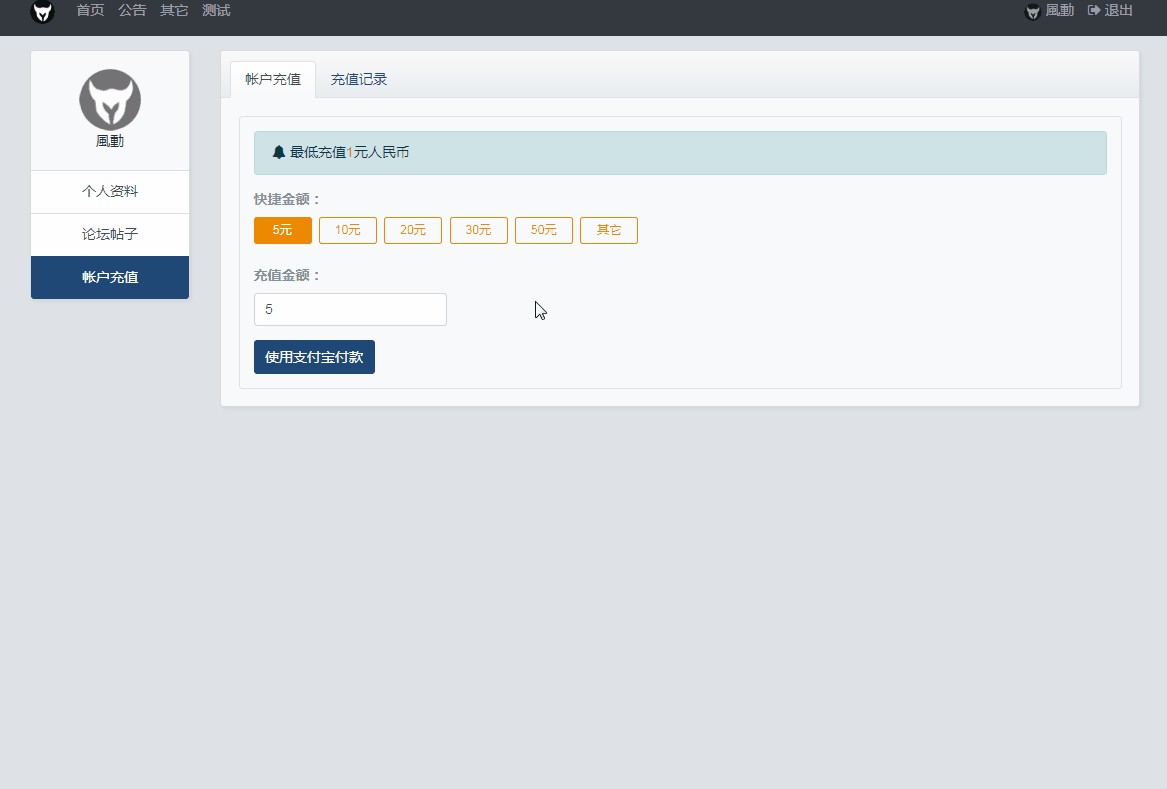Focus the 充值金额 input field
This screenshot has height=789, width=1167.
[x=350, y=310]
